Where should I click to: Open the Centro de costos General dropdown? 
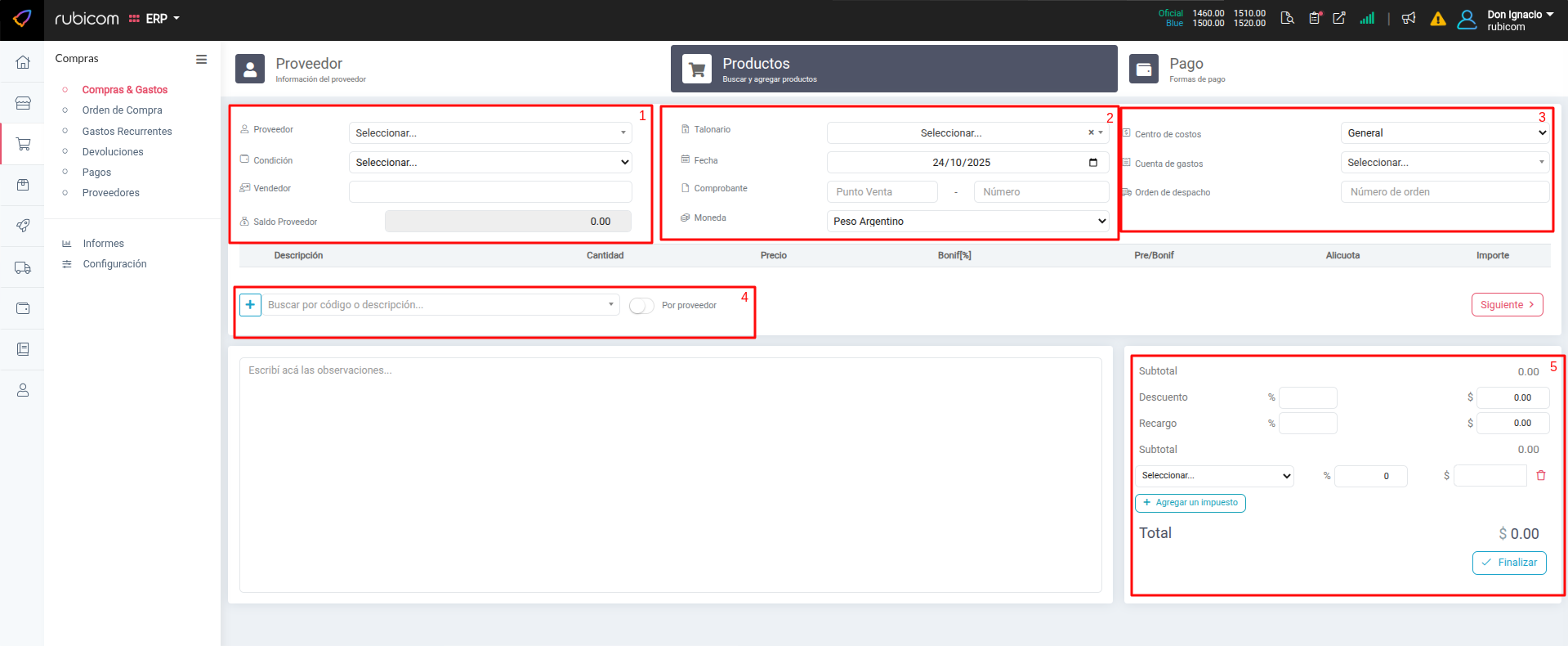click(x=1445, y=133)
